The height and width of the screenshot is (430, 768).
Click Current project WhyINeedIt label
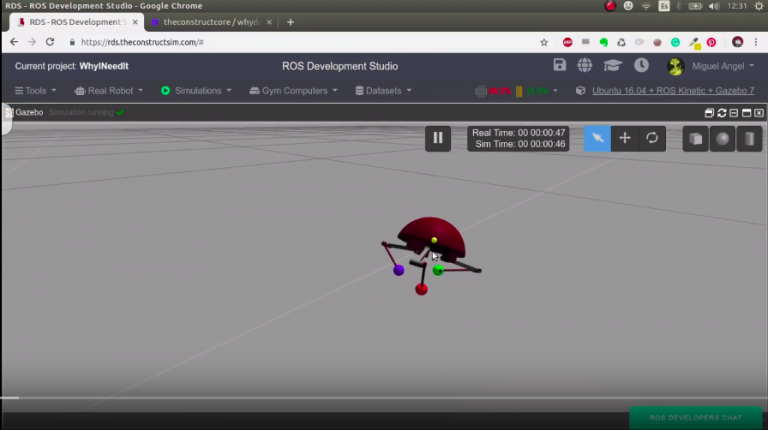point(72,66)
